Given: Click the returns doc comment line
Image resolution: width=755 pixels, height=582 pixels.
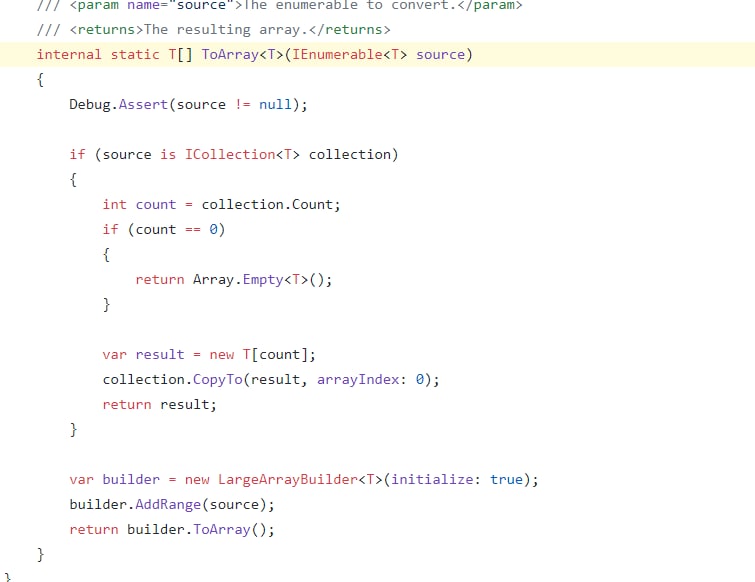Looking at the screenshot, I should (213, 30).
